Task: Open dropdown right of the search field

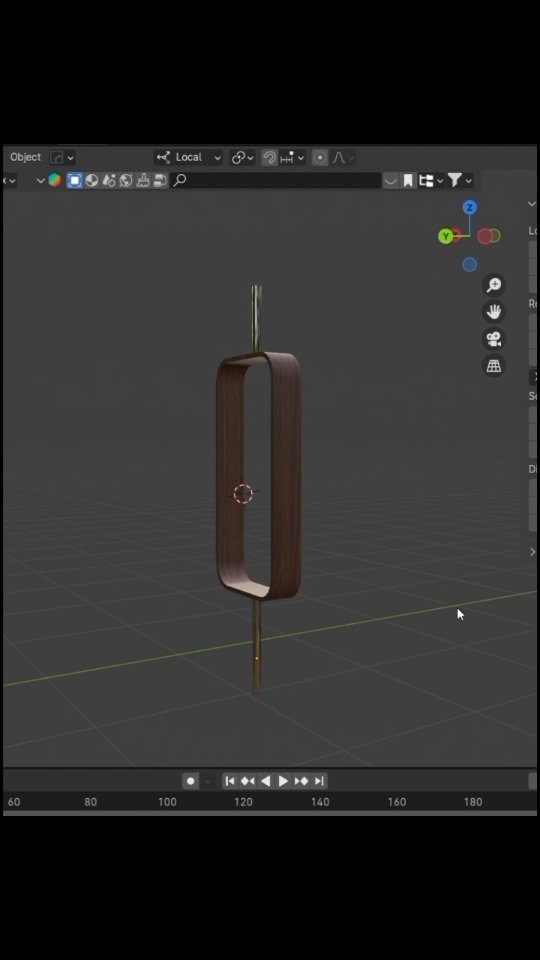Action: click(x=391, y=181)
